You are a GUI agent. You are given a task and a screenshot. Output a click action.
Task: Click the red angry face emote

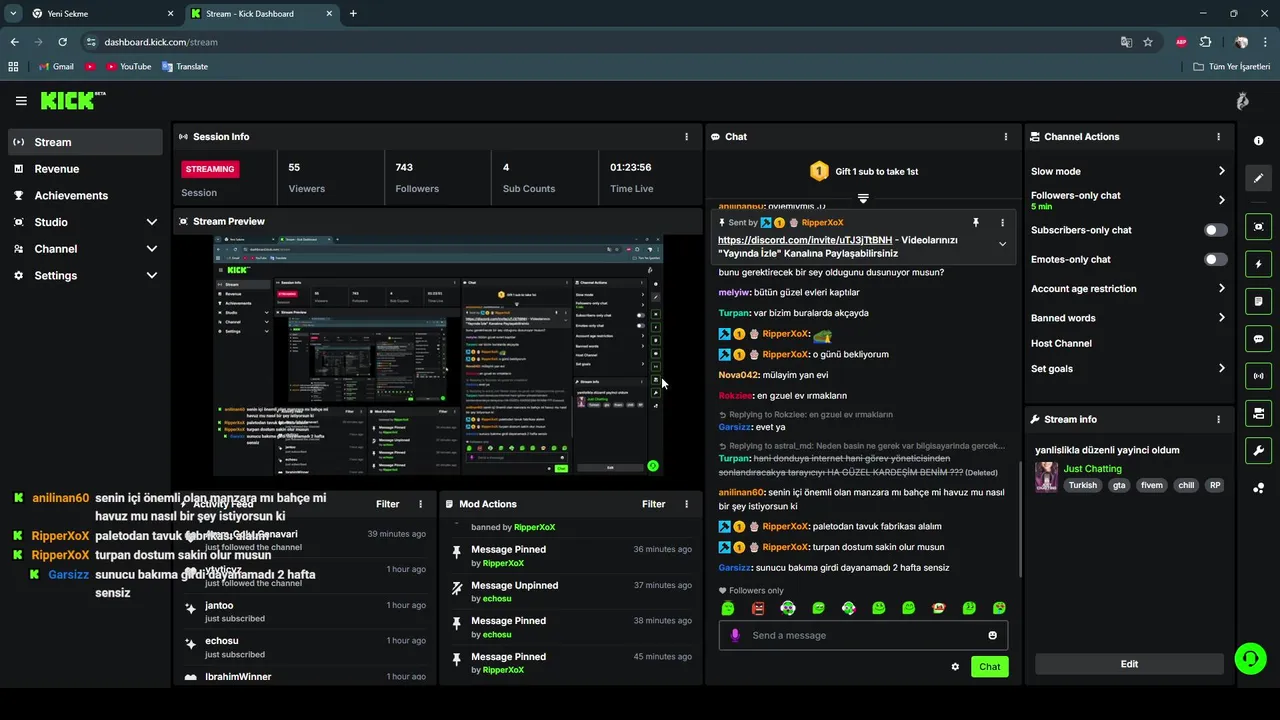(758, 608)
